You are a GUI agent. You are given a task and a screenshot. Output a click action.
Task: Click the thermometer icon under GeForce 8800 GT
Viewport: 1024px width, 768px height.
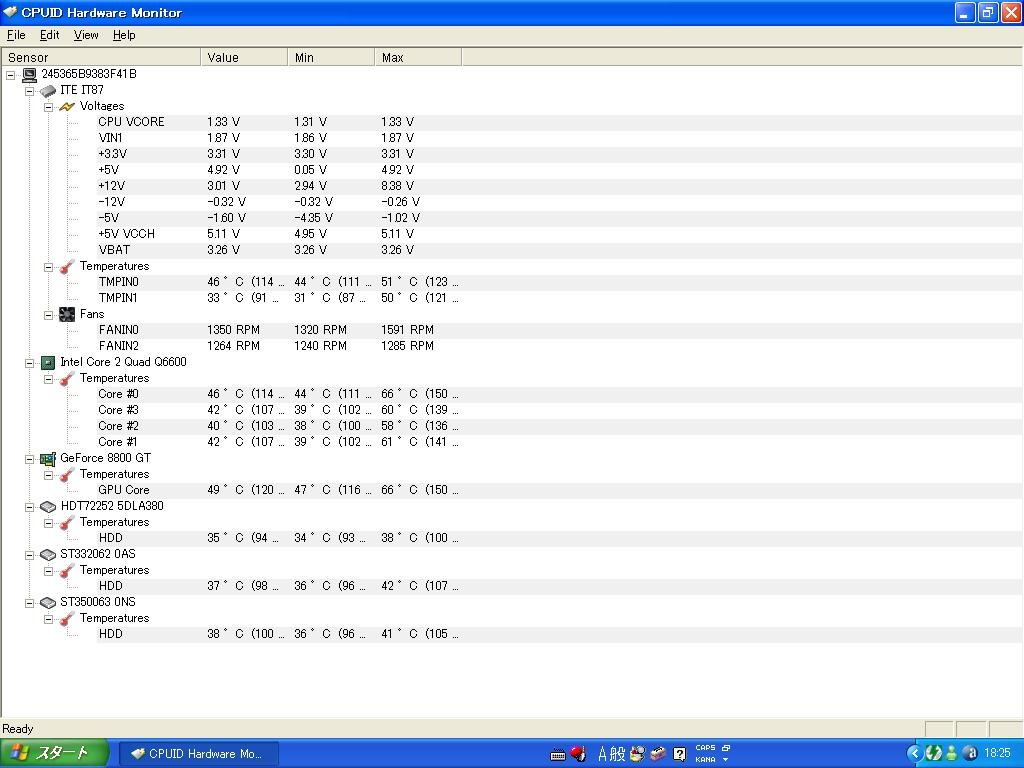tap(67, 475)
